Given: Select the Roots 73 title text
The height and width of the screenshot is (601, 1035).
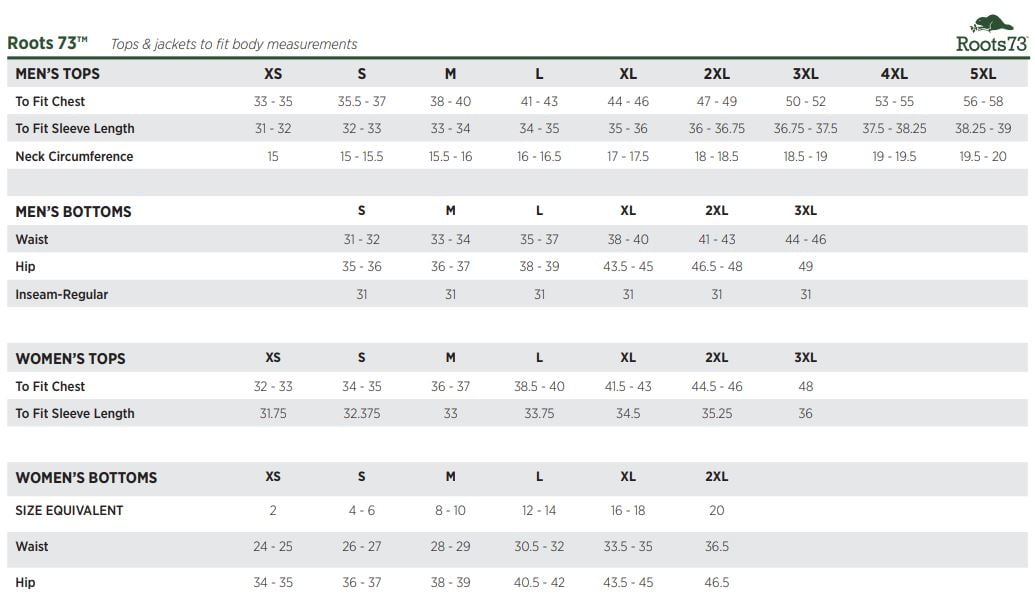Looking at the screenshot, I should pos(47,43).
